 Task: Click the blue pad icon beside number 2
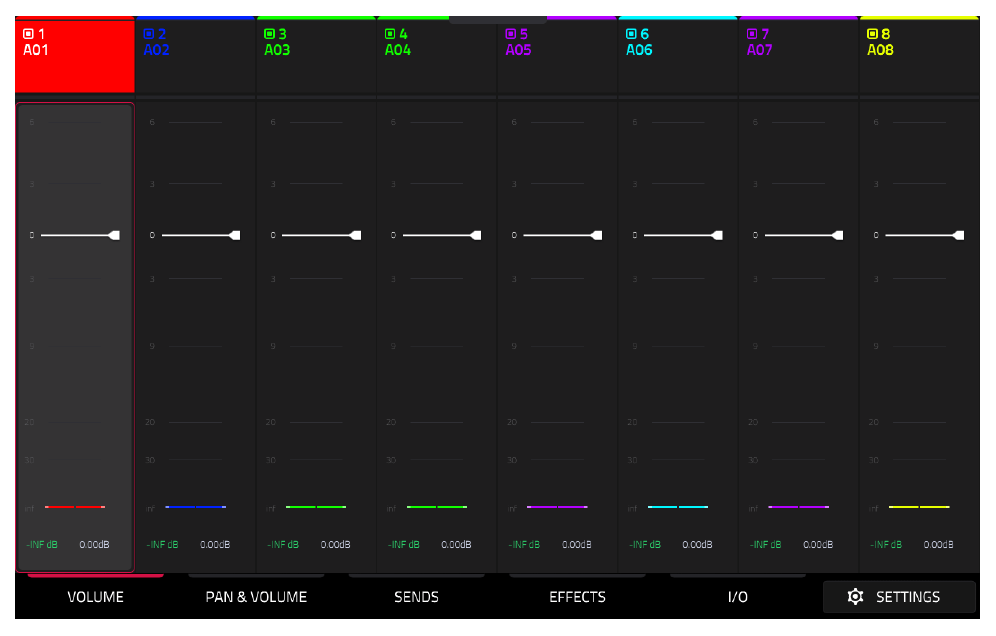pyautogui.click(x=149, y=34)
